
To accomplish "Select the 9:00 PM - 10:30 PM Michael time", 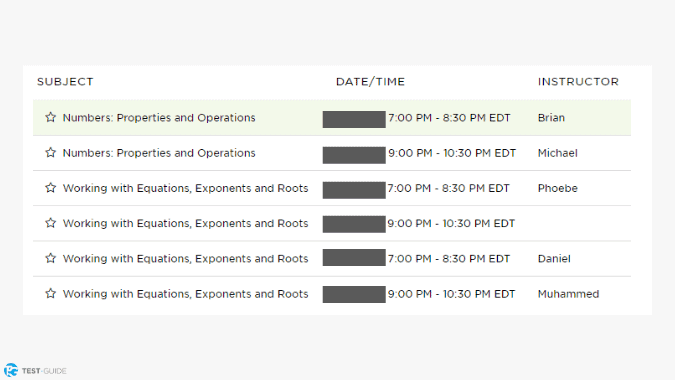I will (x=452, y=153).
